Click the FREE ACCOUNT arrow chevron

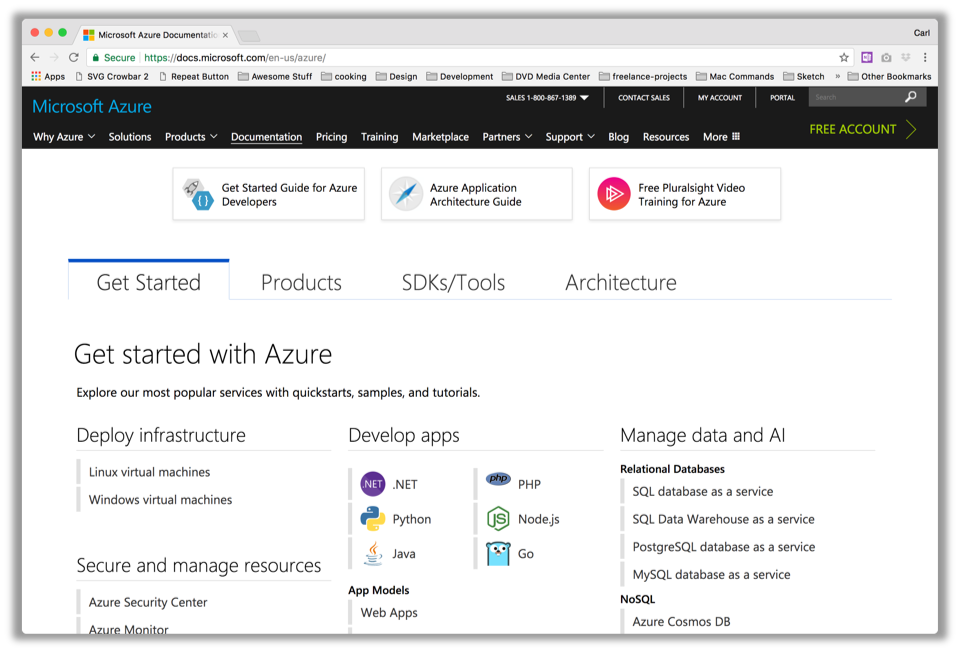click(x=911, y=129)
